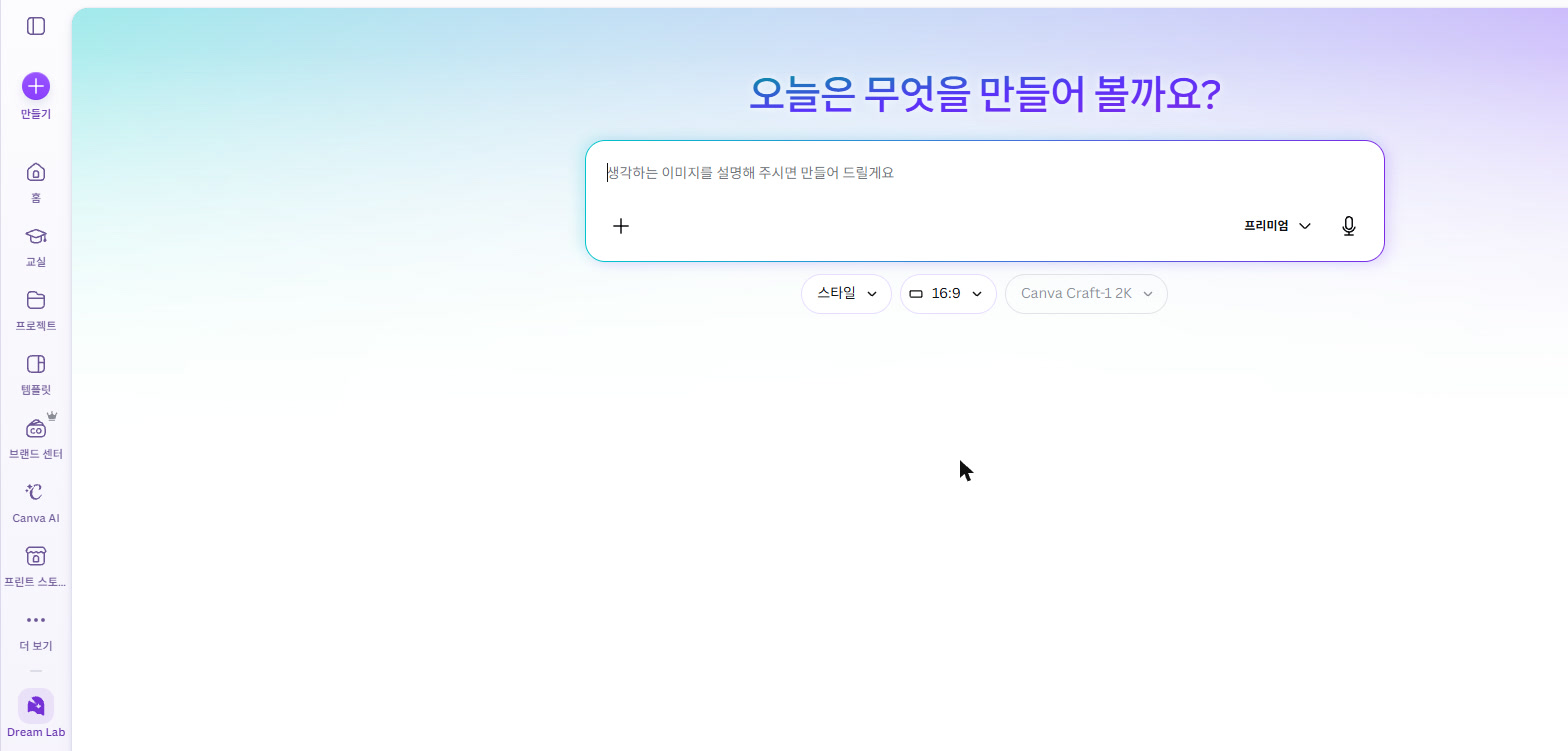Click the heading 오늘은 무엇을 만들어 볼까요?
Image resolution: width=1568 pixels, height=751 pixels.
pyautogui.click(x=985, y=95)
